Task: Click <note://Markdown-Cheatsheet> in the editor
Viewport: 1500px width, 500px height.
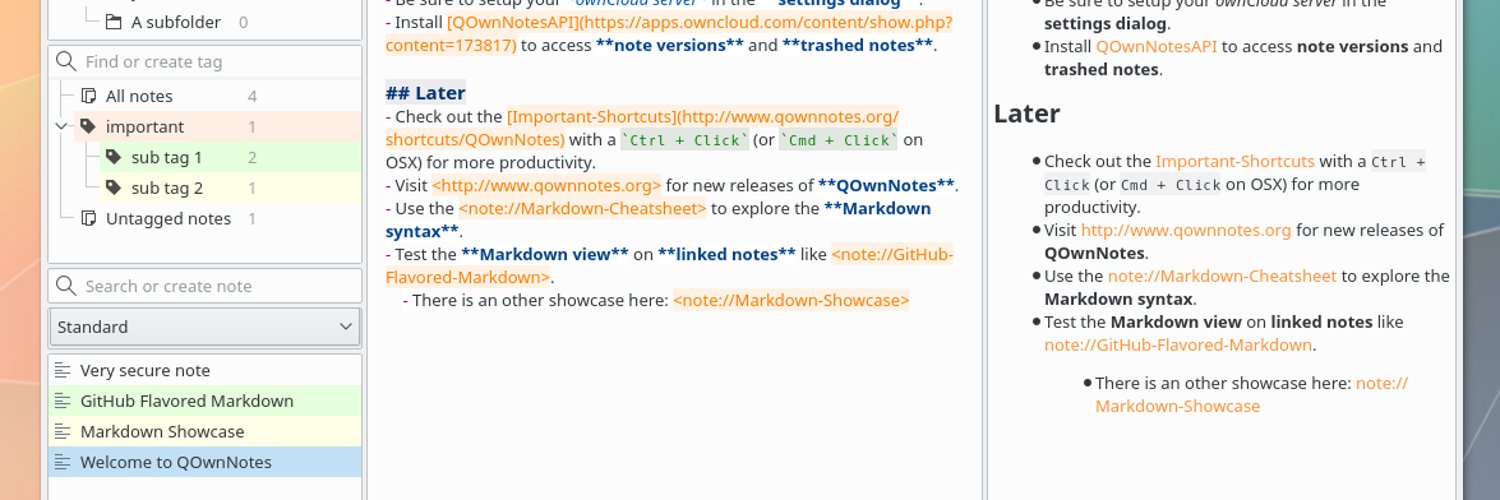Action: coord(583,208)
